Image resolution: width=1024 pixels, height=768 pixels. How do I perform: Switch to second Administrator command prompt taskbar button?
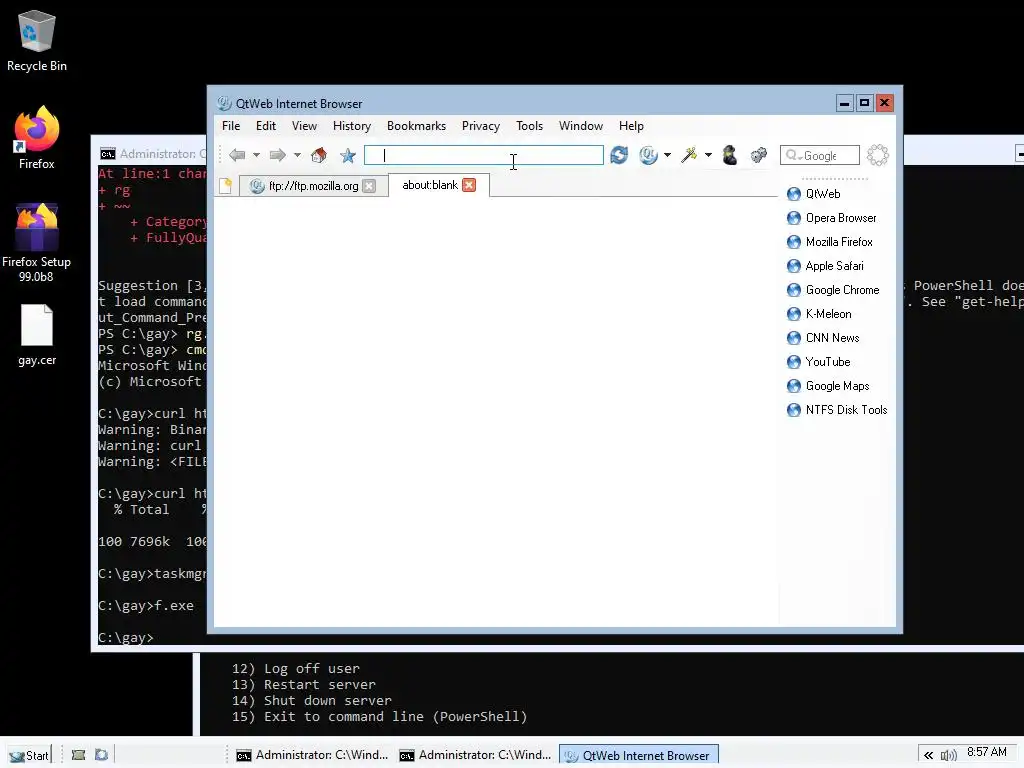coord(475,755)
